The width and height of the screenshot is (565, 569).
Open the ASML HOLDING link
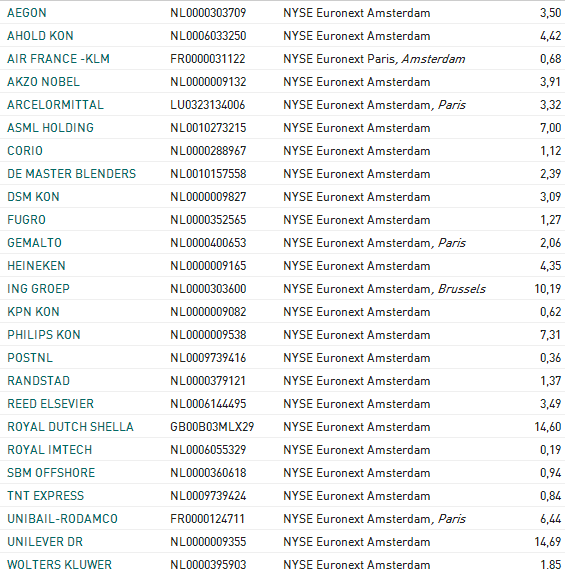pos(50,128)
